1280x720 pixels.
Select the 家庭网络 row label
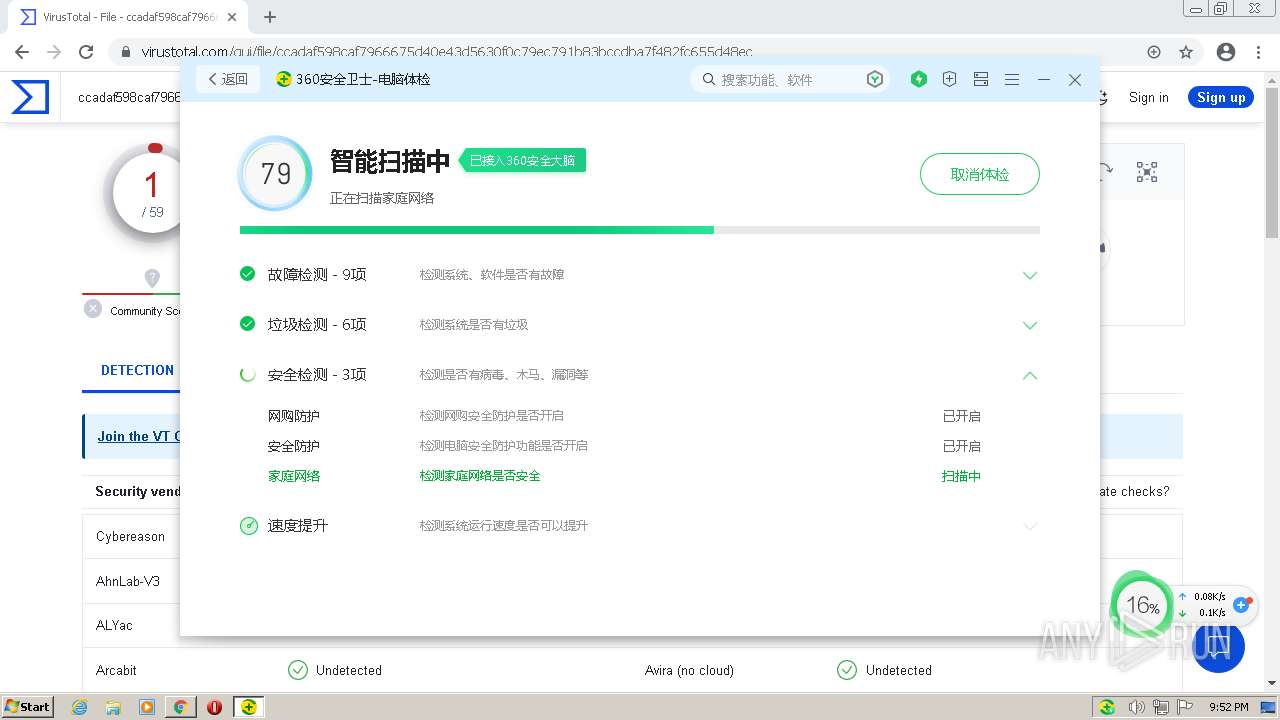pyautogui.click(x=294, y=476)
